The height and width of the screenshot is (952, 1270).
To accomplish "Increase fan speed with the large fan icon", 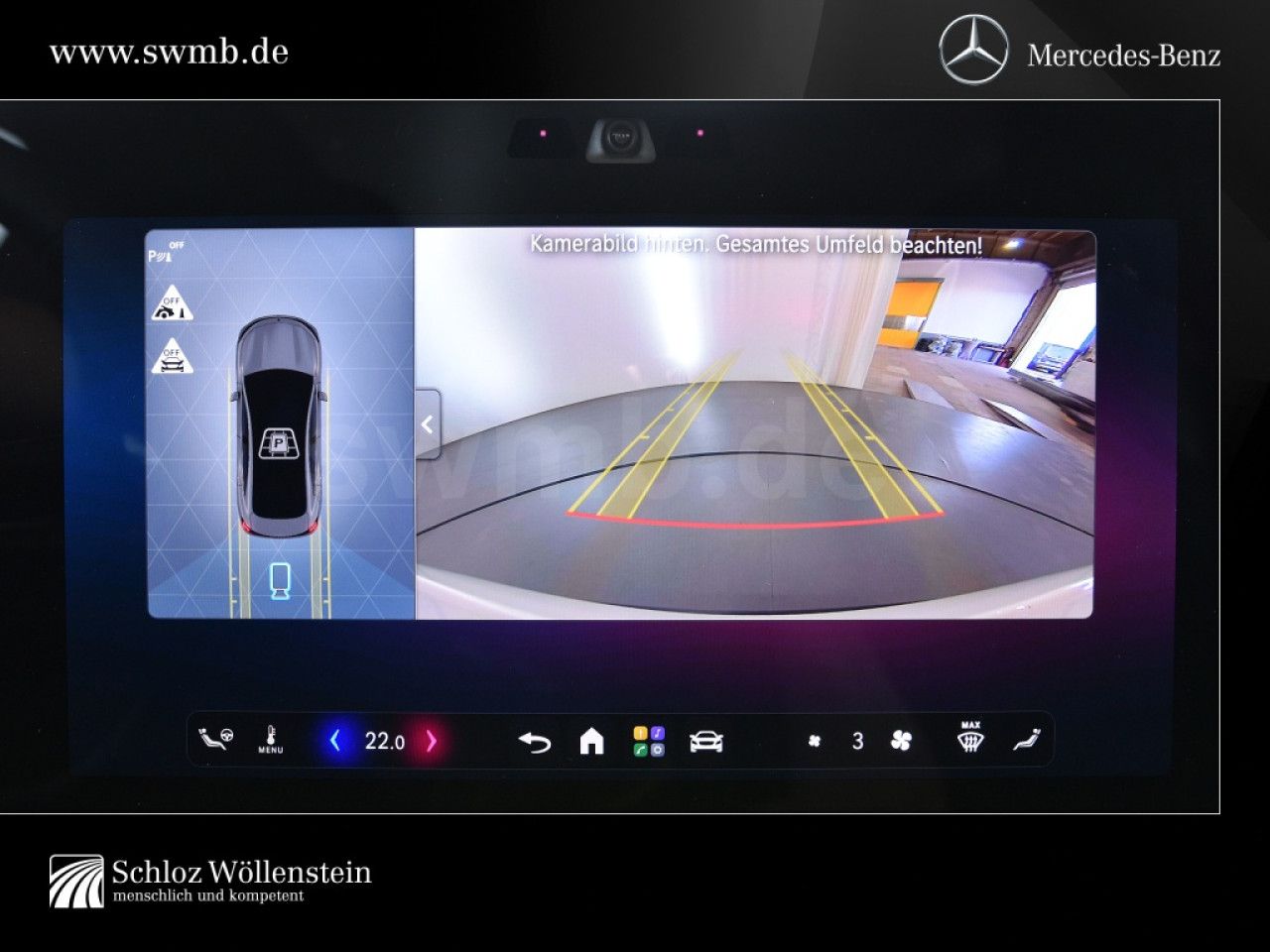I will point(901,741).
